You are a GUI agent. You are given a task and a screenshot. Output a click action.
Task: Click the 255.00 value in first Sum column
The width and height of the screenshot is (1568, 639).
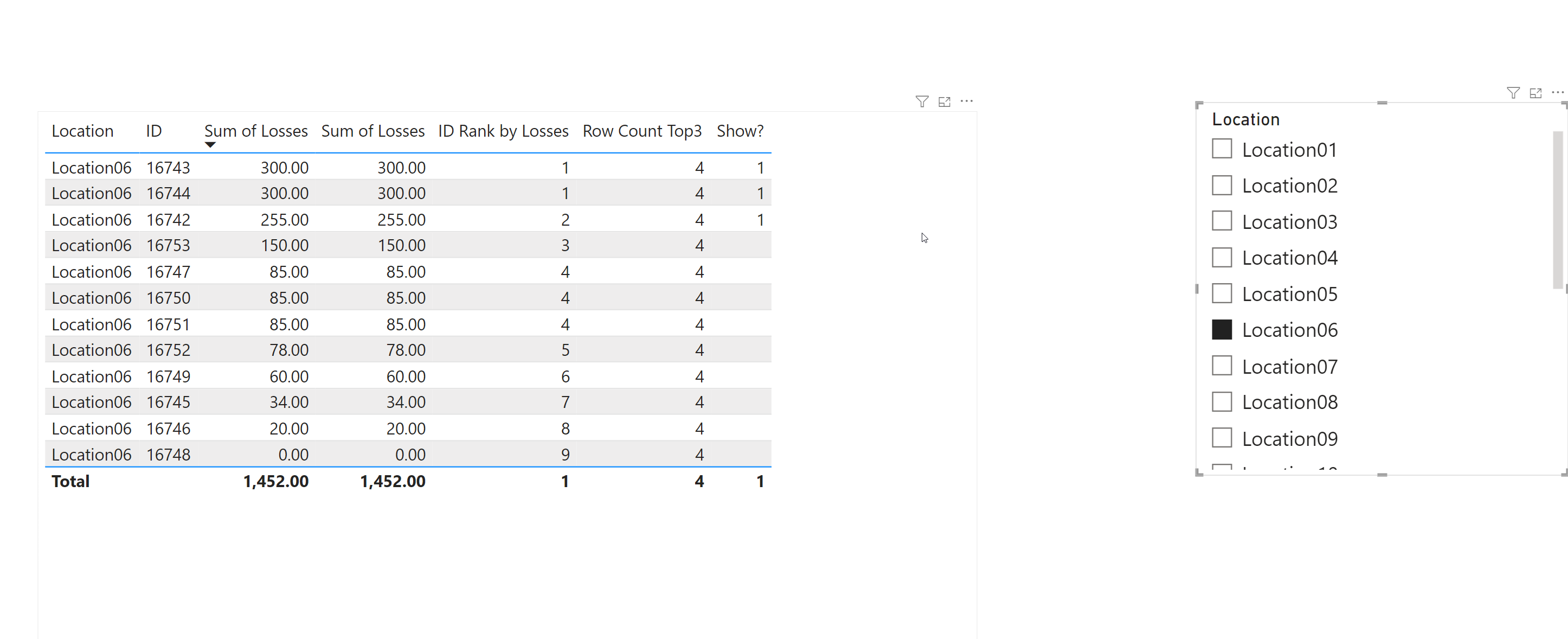(x=284, y=220)
